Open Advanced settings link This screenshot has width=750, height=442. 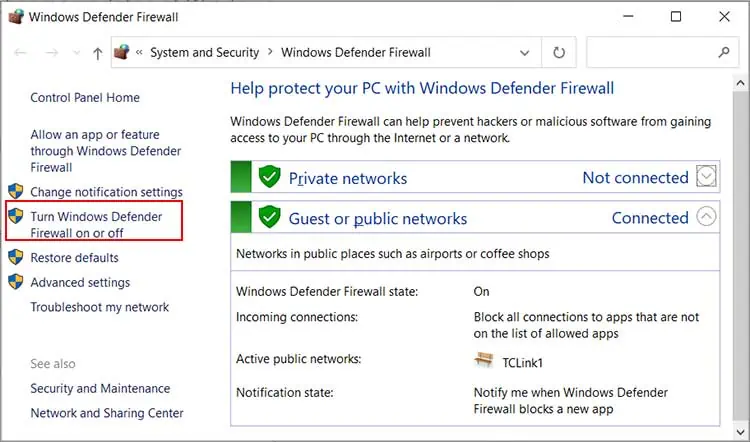pos(80,282)
